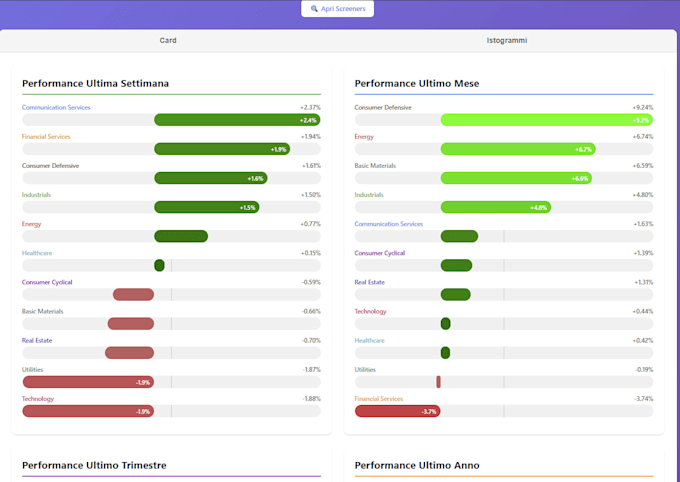This screenshot has width=680, height=482.
Task: Select Basic Materials in Ultimo Mese
Action: coord(375,165)
